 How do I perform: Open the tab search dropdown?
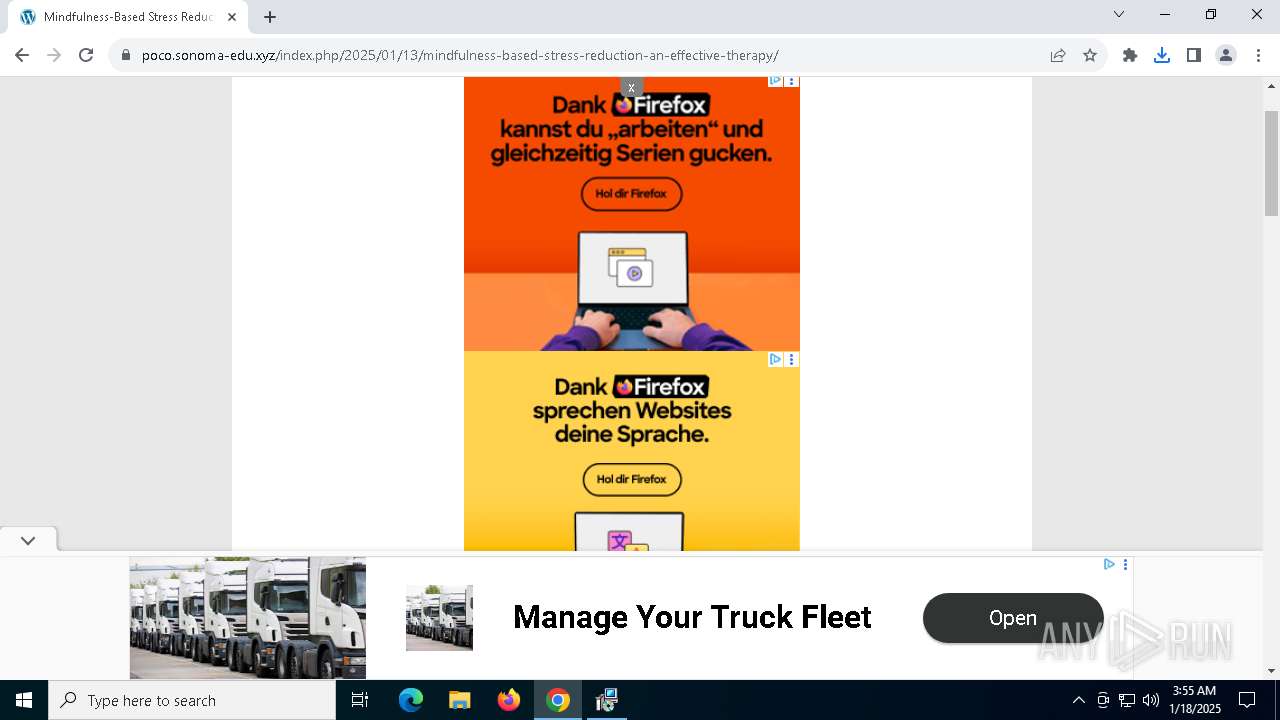point(1119,14)
